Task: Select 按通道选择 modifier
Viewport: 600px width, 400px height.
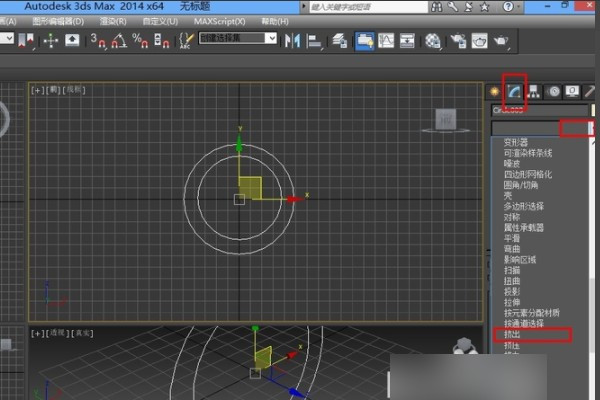Action: point(523,324)
